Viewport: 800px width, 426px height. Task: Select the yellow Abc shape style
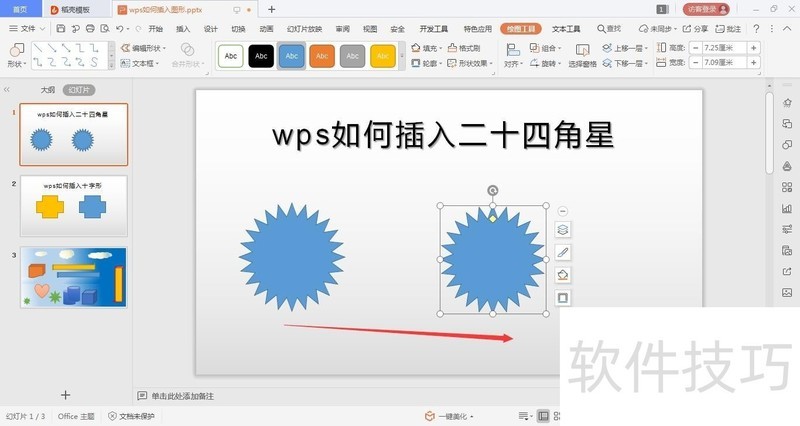click(x=383, y=56)
